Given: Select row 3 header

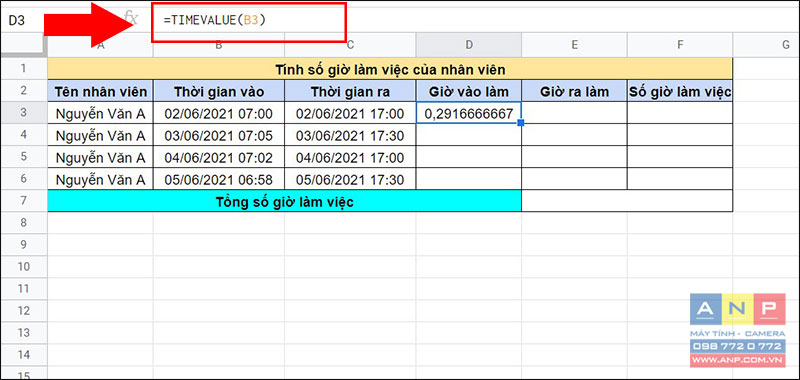Looking at the screenshot, I should 24,113.
